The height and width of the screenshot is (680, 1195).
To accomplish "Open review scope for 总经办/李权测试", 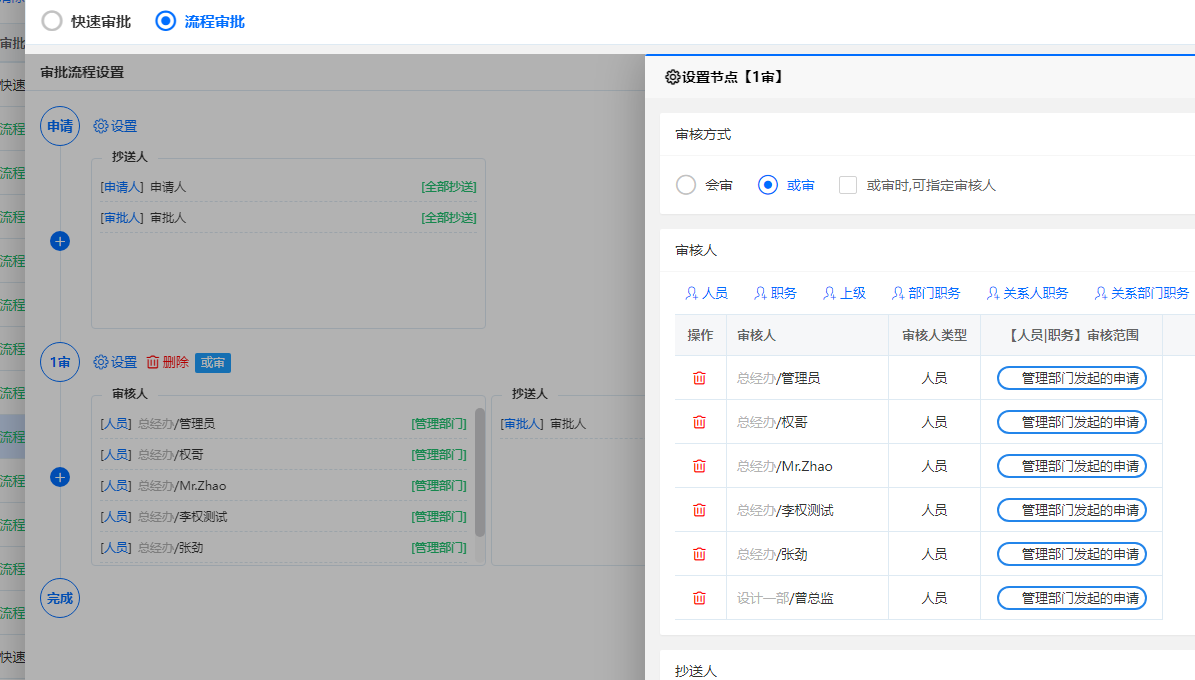I will 1072,510.
